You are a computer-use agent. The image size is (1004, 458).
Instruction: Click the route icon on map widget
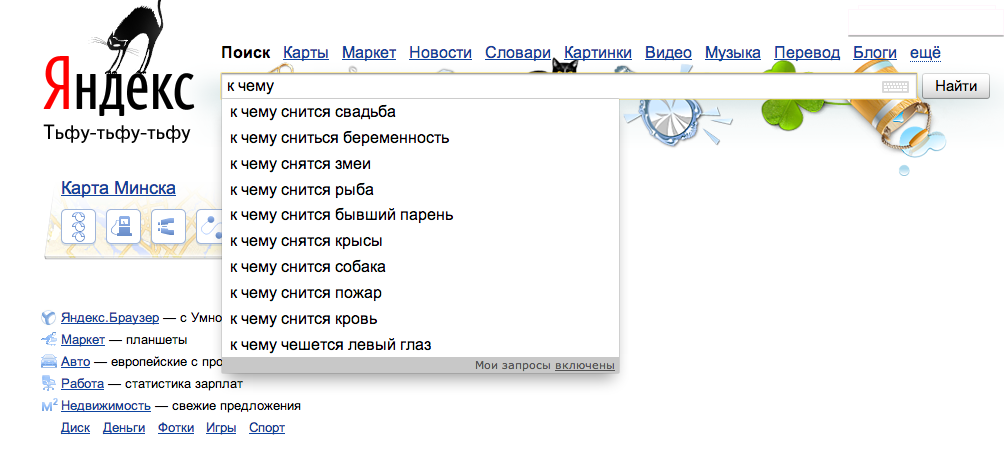(209, 226)
